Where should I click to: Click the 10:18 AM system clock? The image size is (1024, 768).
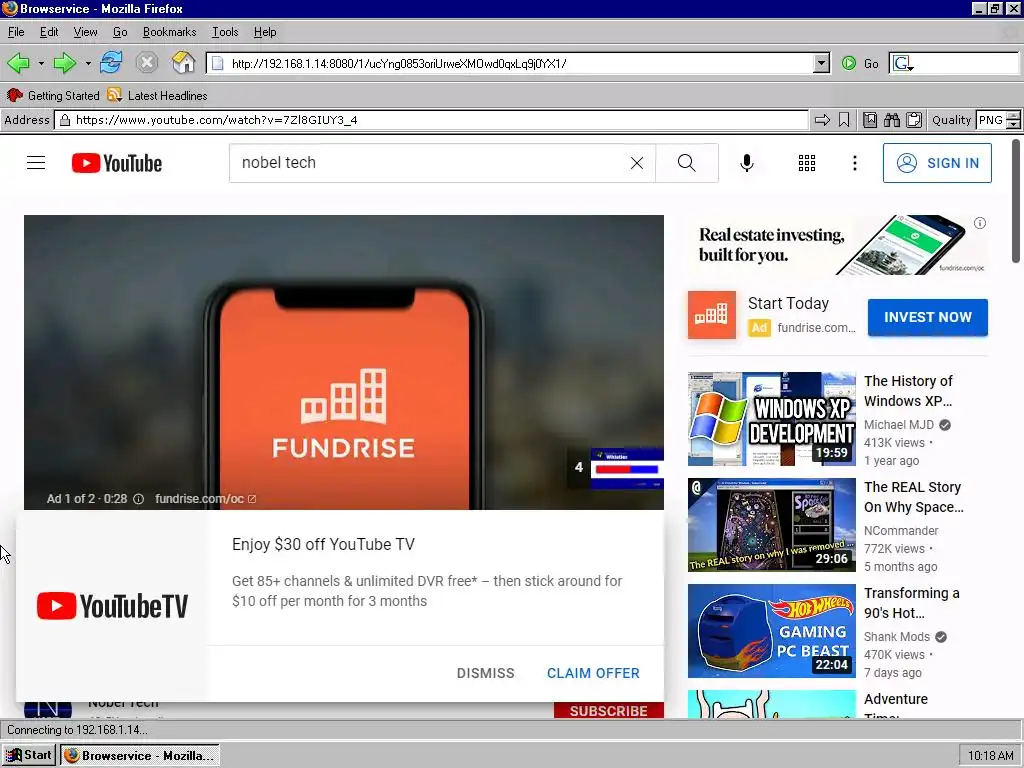click(x=990, y=756)
